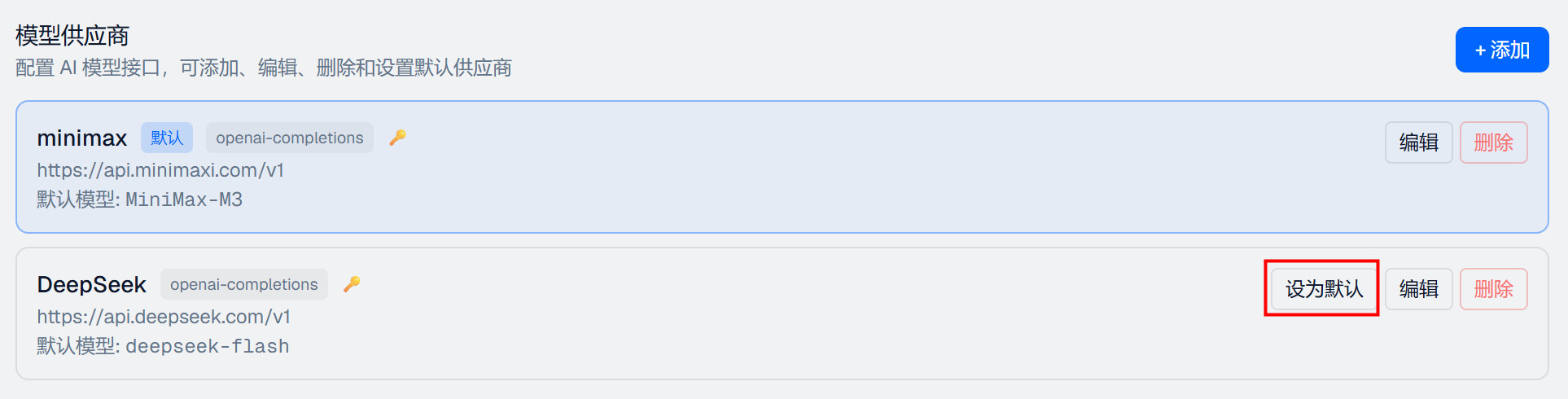1568x399 pixels.
Task: Delete the DeepSeek provider
Action: pos(1494,289)
